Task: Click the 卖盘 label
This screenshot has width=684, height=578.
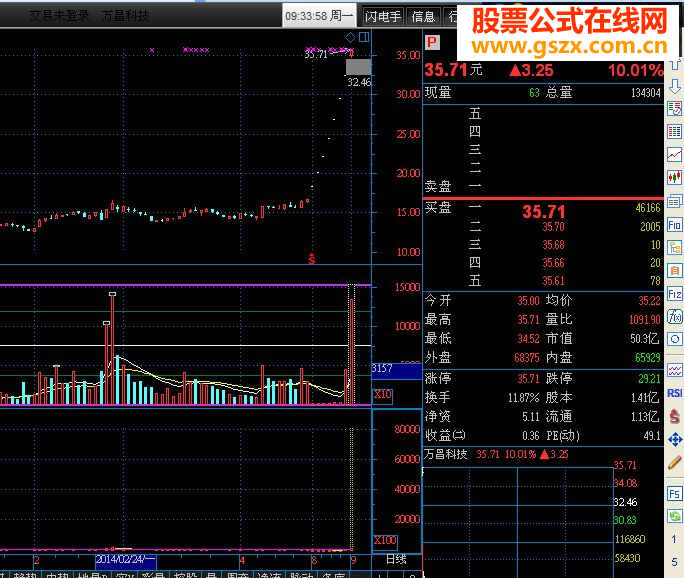Action: click(x=438, y=187)
